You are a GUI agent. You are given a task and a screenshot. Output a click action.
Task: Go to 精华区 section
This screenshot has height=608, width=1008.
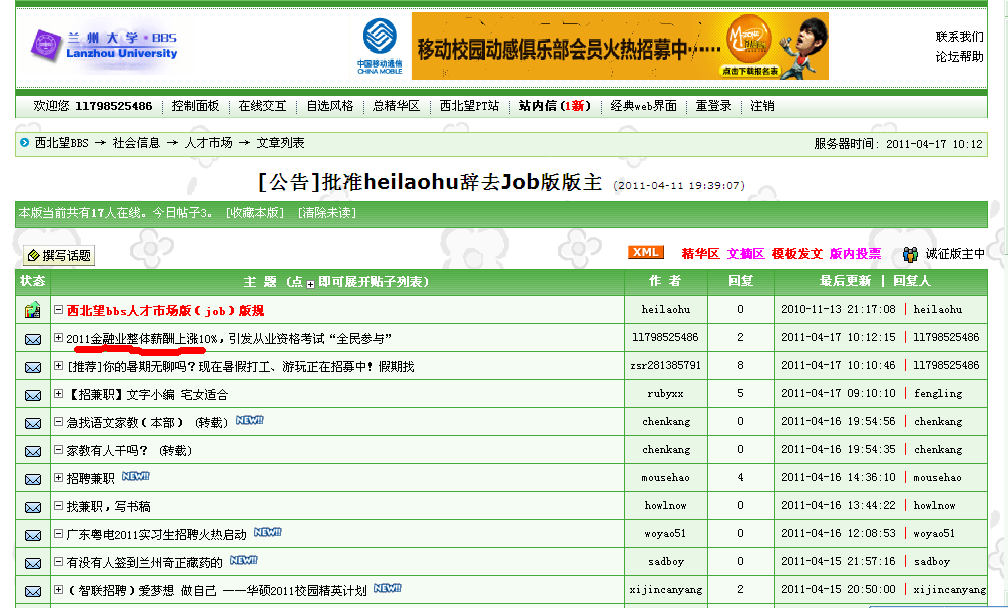(700, 254)
